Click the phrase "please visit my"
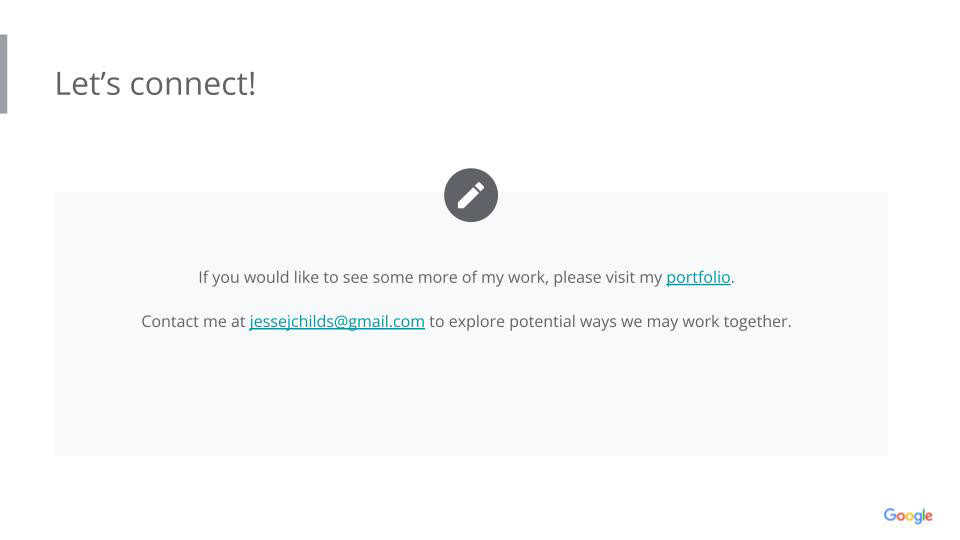This screenshot has height=540, width=960. [x=607, y=277]
